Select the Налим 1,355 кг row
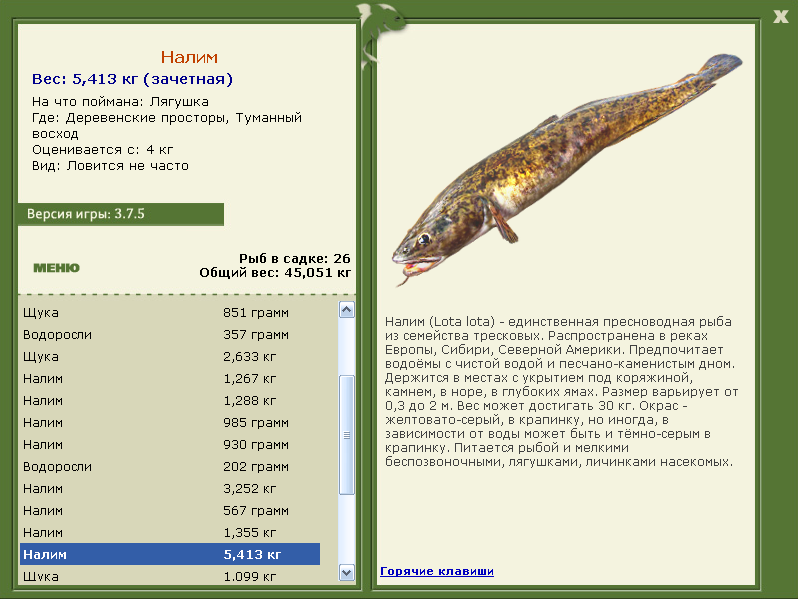 coord(170,532)
